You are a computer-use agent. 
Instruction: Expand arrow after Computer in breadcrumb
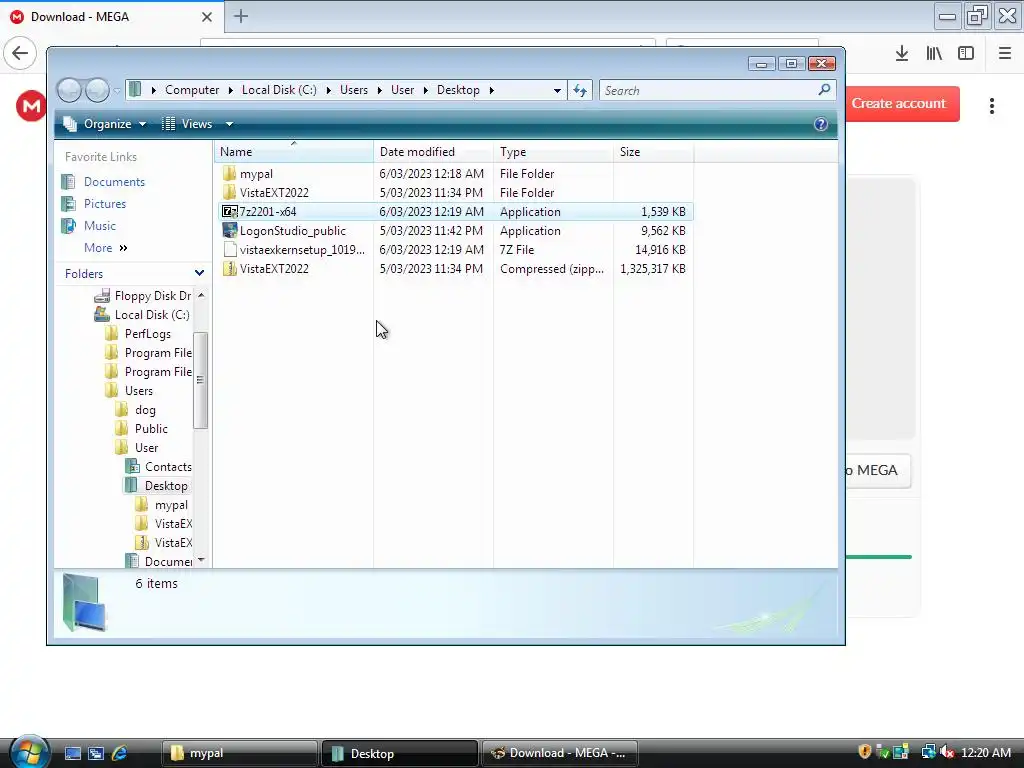click(x=231, y=90)
